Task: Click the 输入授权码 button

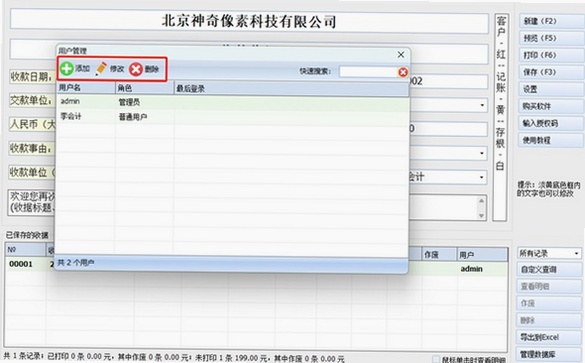Action: point(551,123)
